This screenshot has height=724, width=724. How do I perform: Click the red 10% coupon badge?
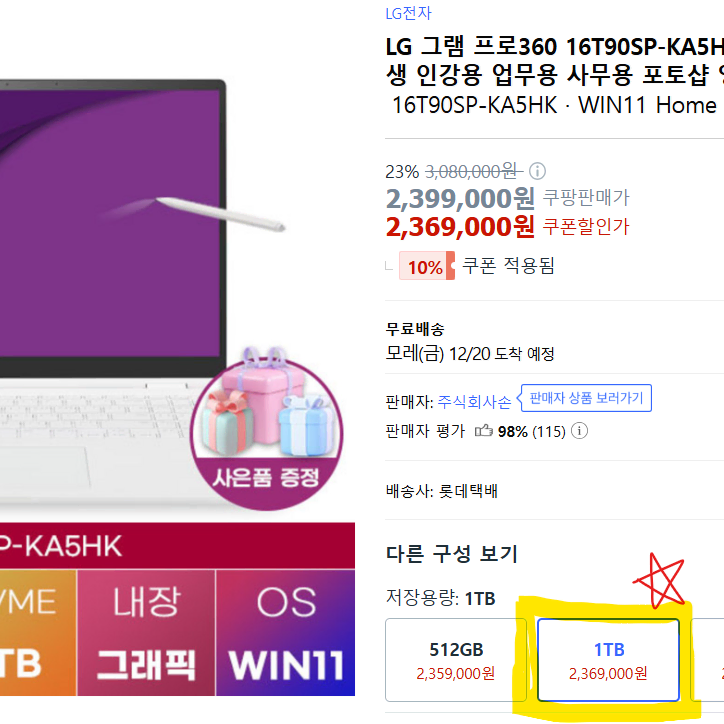[x=427, y=266]
